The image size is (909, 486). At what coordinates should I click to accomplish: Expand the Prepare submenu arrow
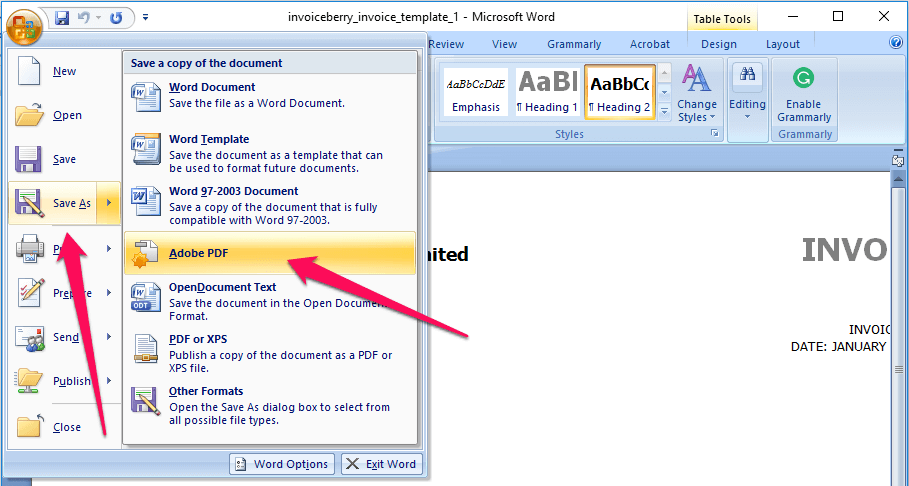tap(109, 293)
